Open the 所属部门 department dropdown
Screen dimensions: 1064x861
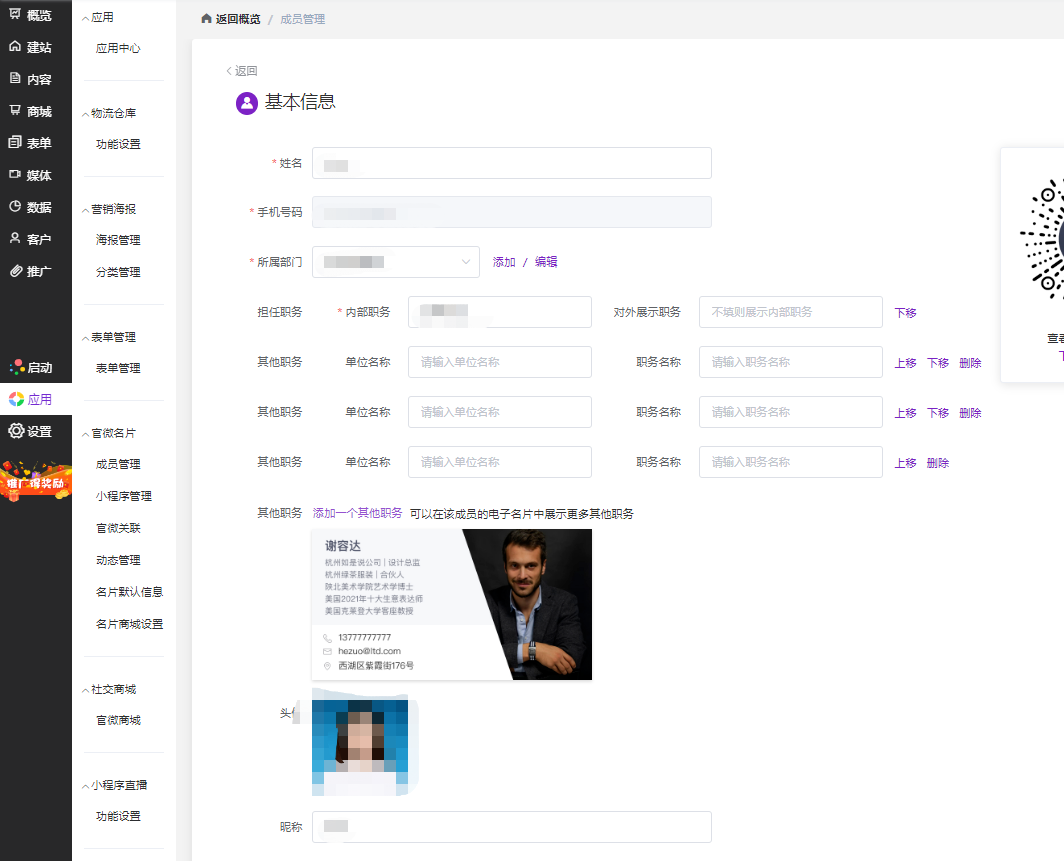point(396,262)
